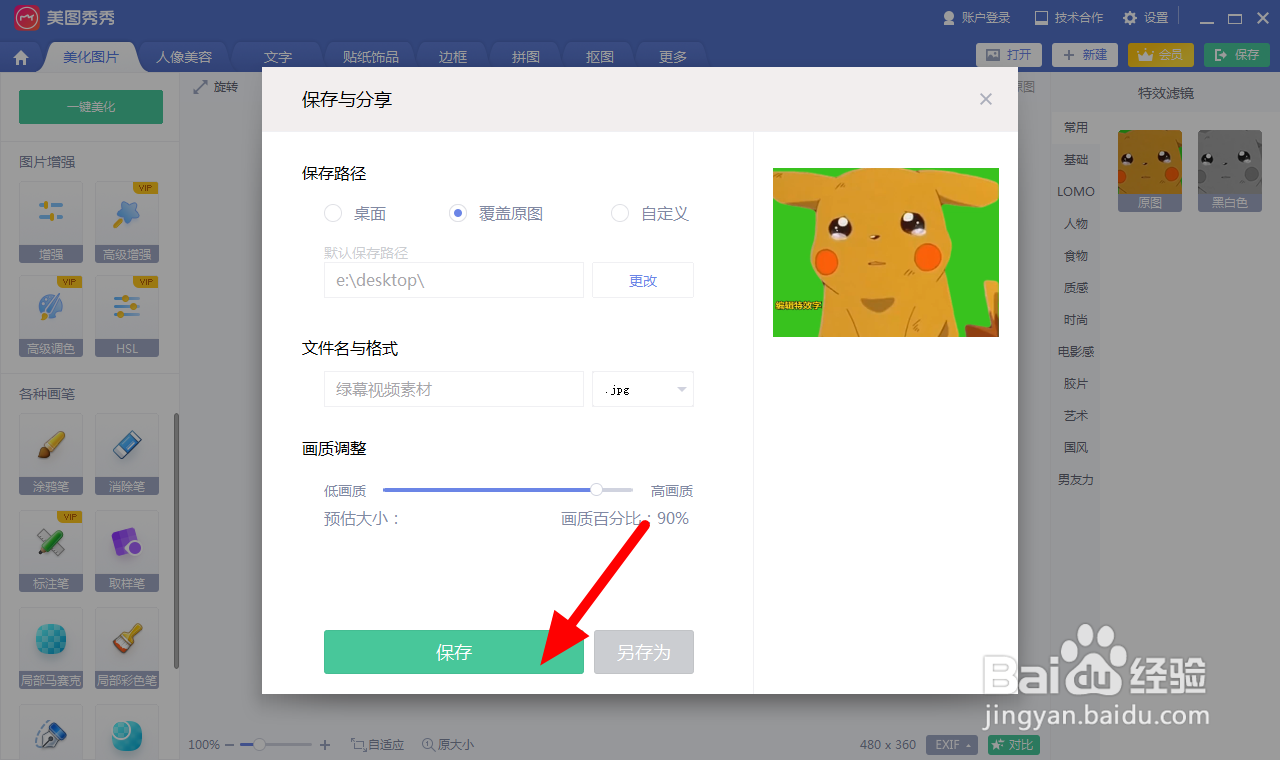Screen dimensions: 1280x760
Task: Click zoom in plus icon
Action: coord(324,745)
